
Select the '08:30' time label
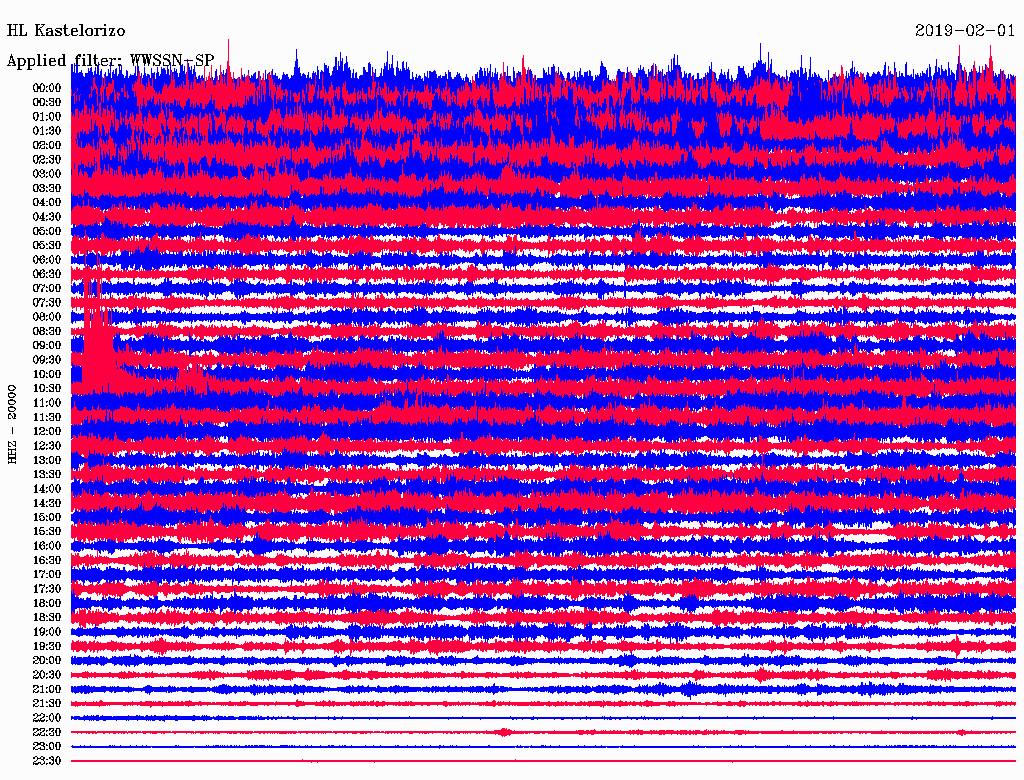click(x=47, y=332)
